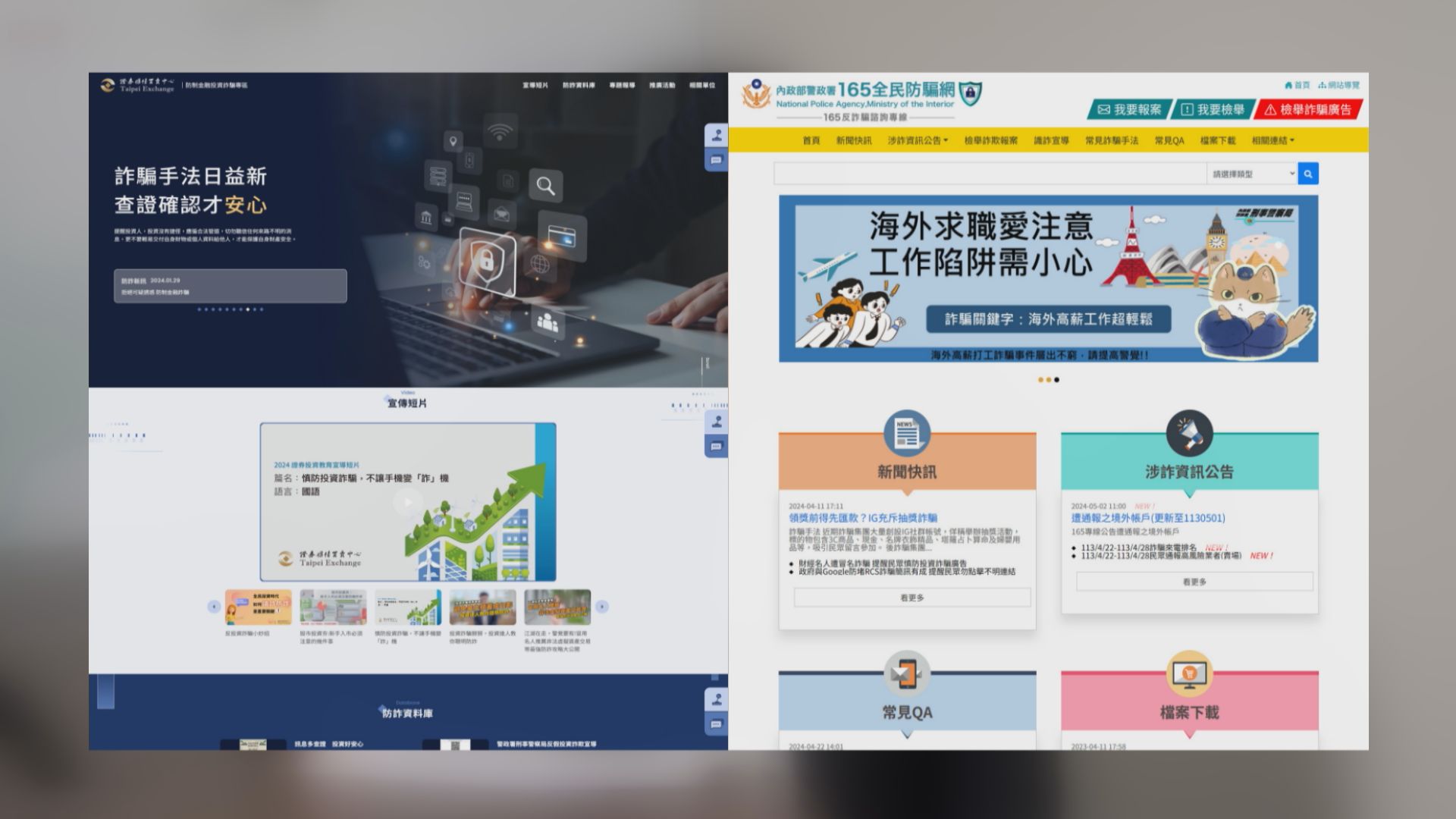1456x819 pixels.
Task: Open the 網站導覽 sitemap link
Action: click(1339, 85)
